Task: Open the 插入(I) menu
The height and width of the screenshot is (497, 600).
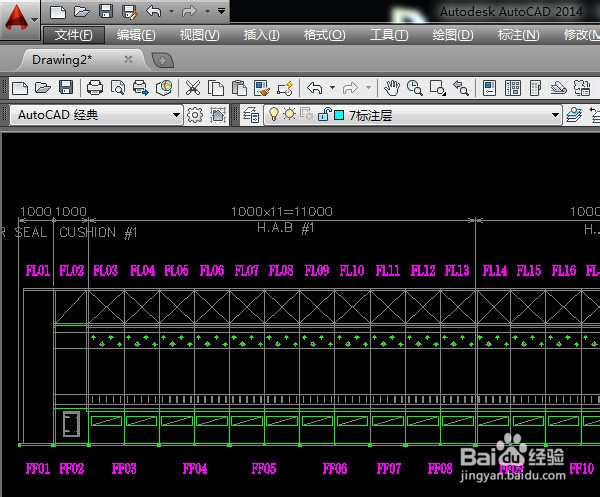Action: (x=261, y=35)
